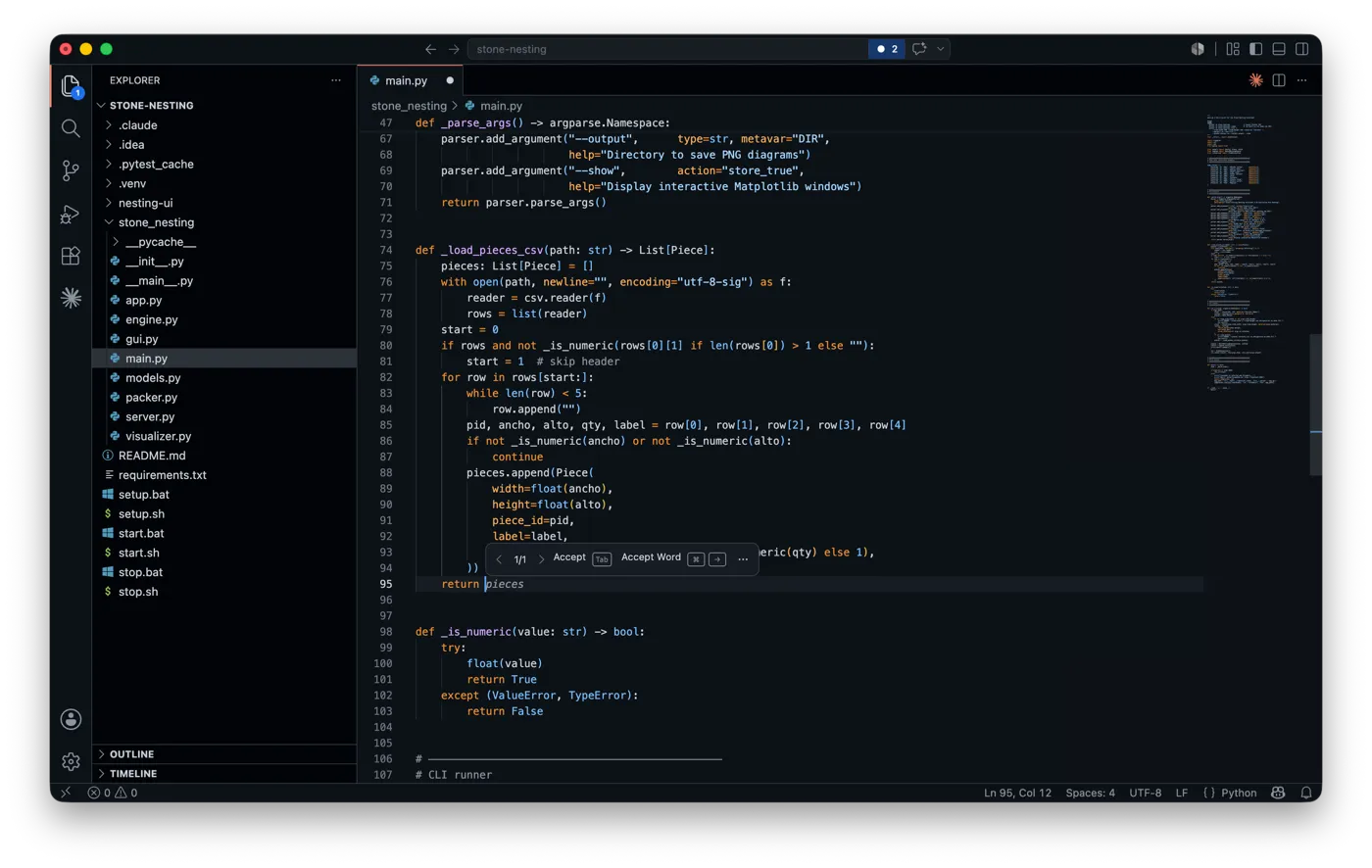
Task: Accept the inline suggestion
Action: [581, 558]
